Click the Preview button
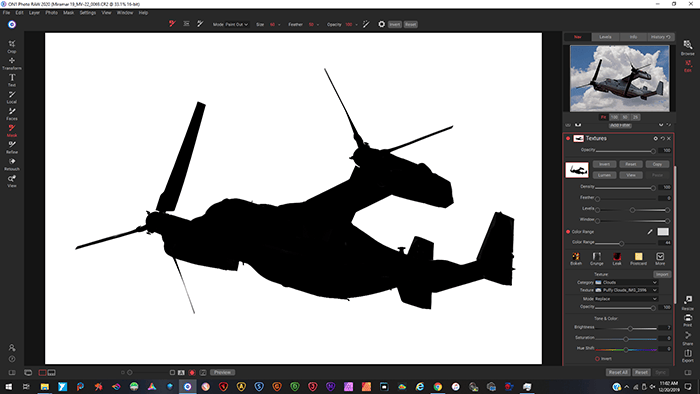 (x=223, y=372)
